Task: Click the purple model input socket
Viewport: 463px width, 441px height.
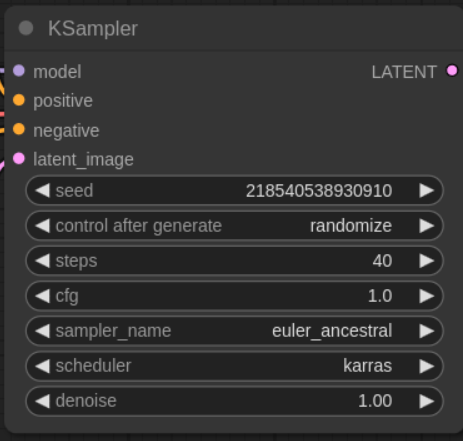Action: coord(19,71)
